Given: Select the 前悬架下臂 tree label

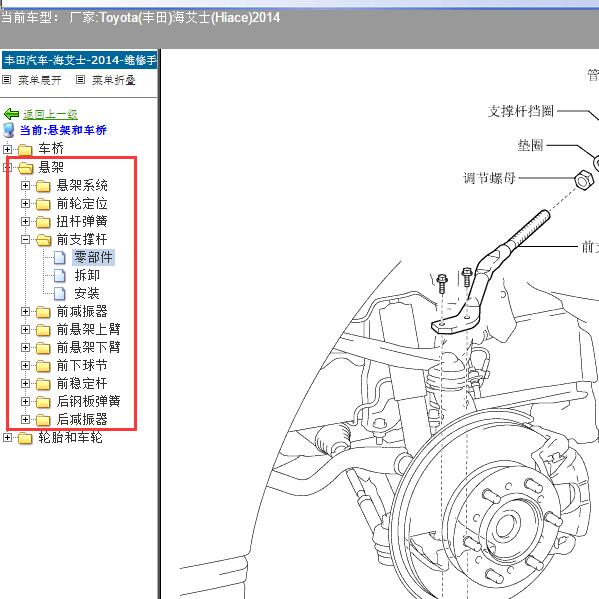Looking at the screenshot, I should point(89,347).
